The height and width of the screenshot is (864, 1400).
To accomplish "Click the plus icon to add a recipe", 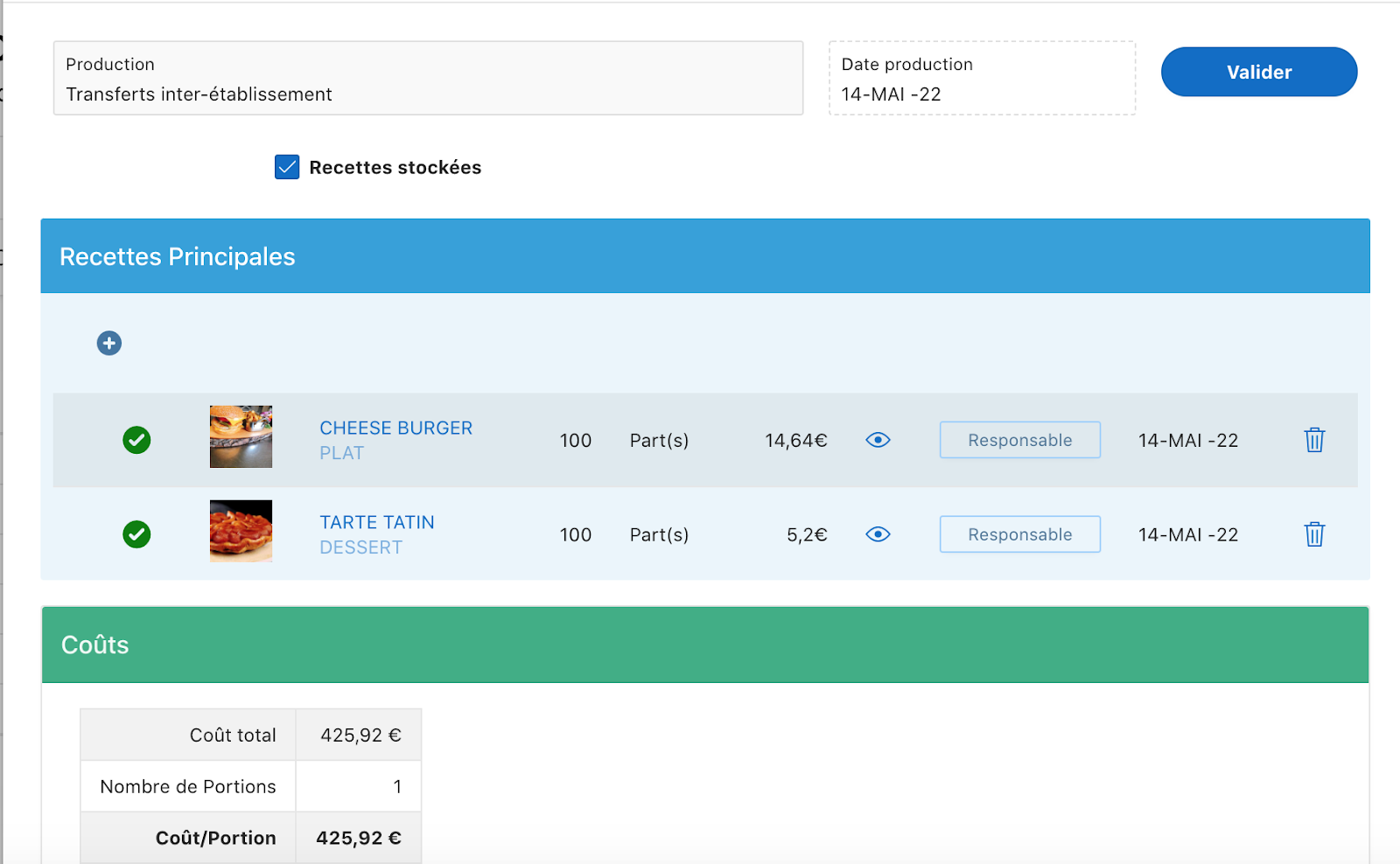I will (x=109, y=343).
